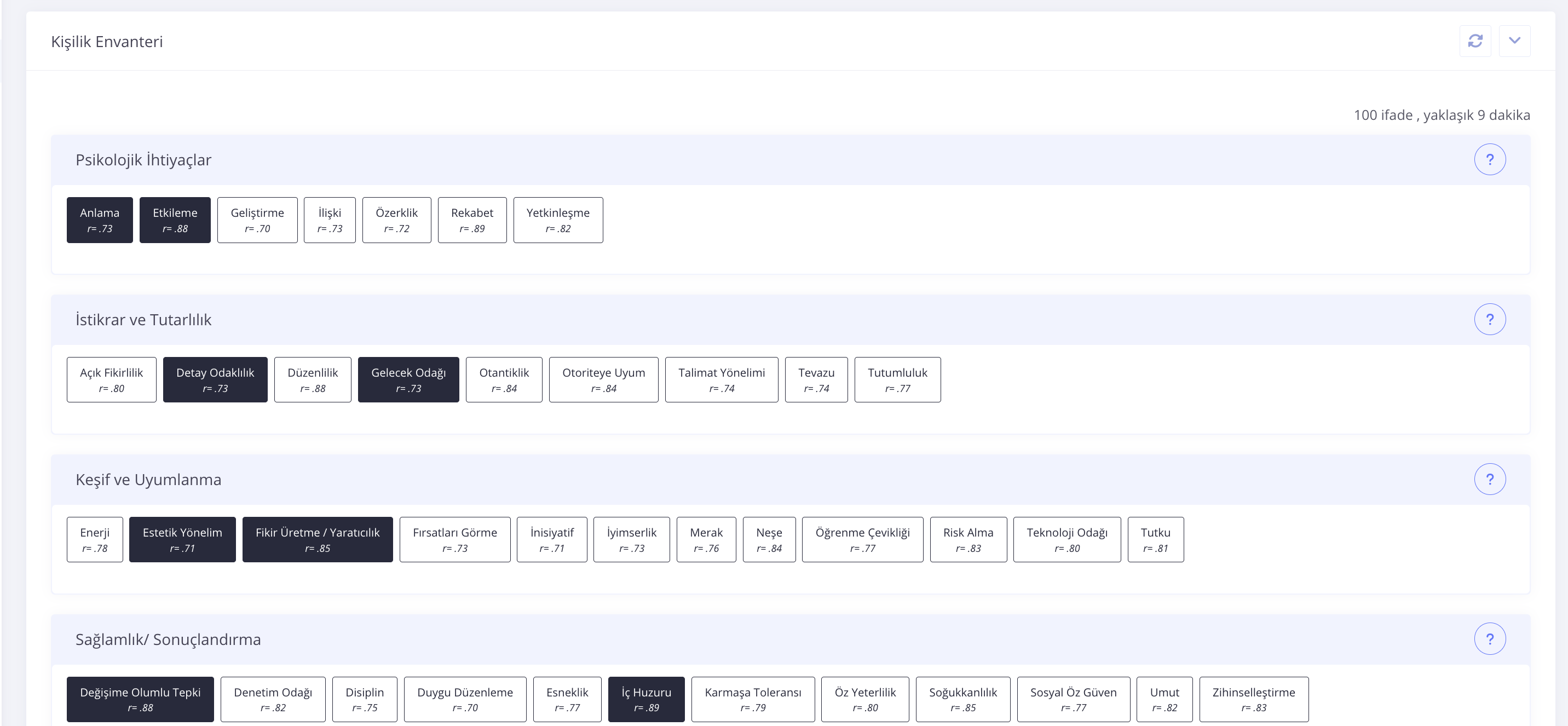Deselect the Anlama trait chip
Image resolution: width=1568 pixels, height=726 pixels.
[x=99, y=220]
